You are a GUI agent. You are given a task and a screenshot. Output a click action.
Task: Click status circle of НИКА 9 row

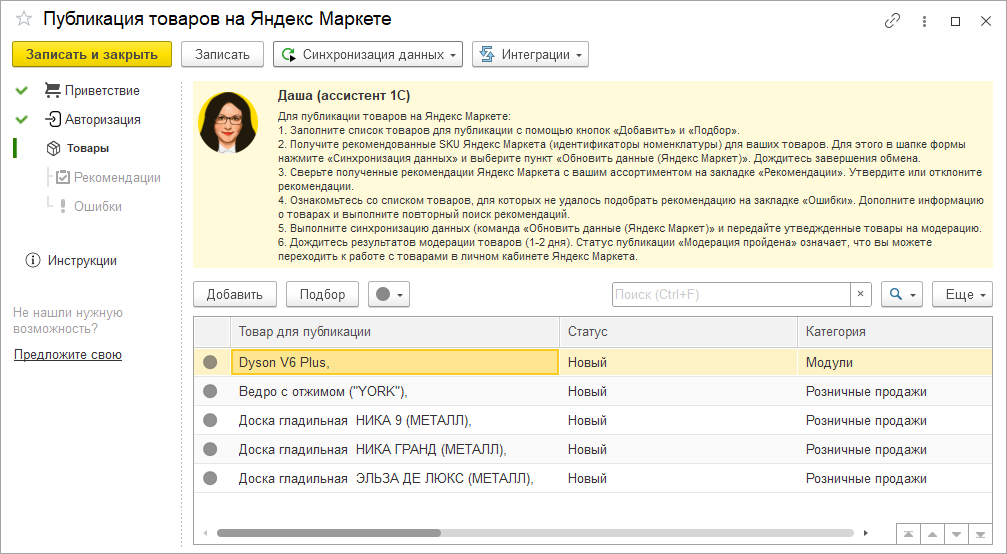pos(210,420)
